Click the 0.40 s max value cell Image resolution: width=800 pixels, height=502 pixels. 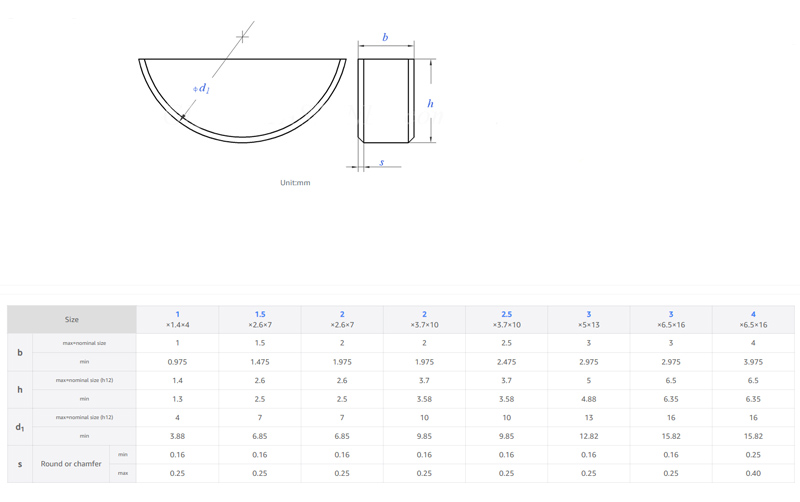pyautogui.click(x=753, y=473)
